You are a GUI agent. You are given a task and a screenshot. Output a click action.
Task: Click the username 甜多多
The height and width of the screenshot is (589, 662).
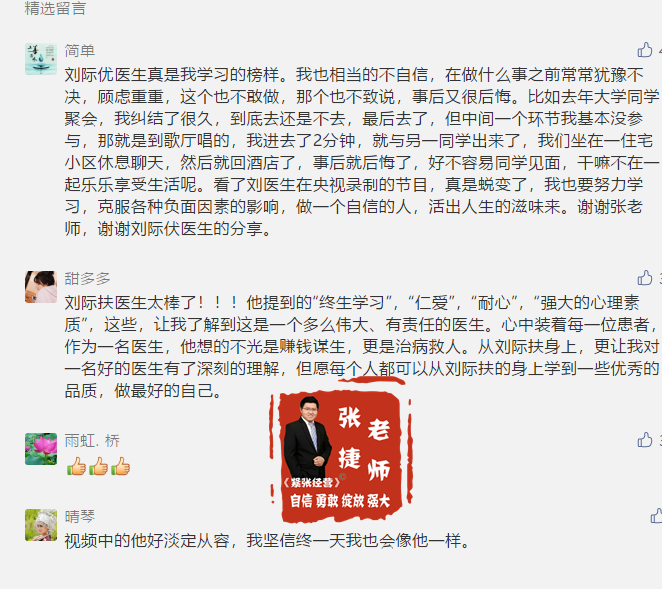pyautogui.click(x=87, y=279)
